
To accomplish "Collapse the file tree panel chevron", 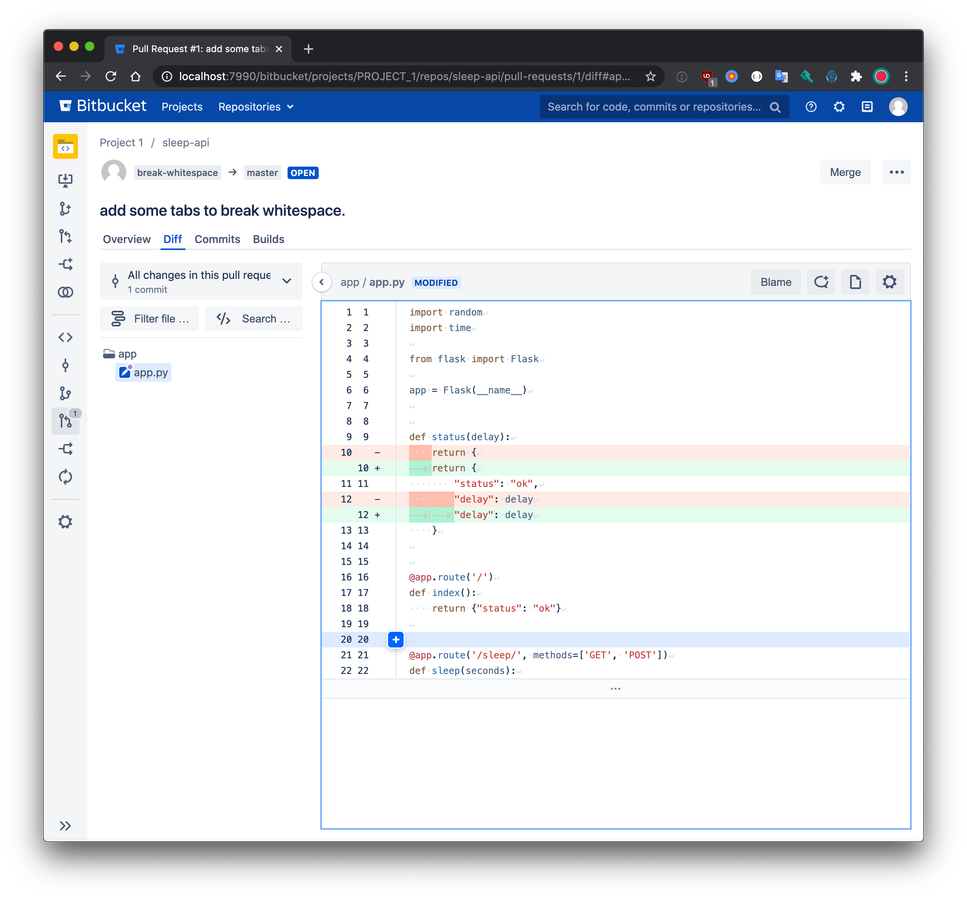I will coord(321,282).
